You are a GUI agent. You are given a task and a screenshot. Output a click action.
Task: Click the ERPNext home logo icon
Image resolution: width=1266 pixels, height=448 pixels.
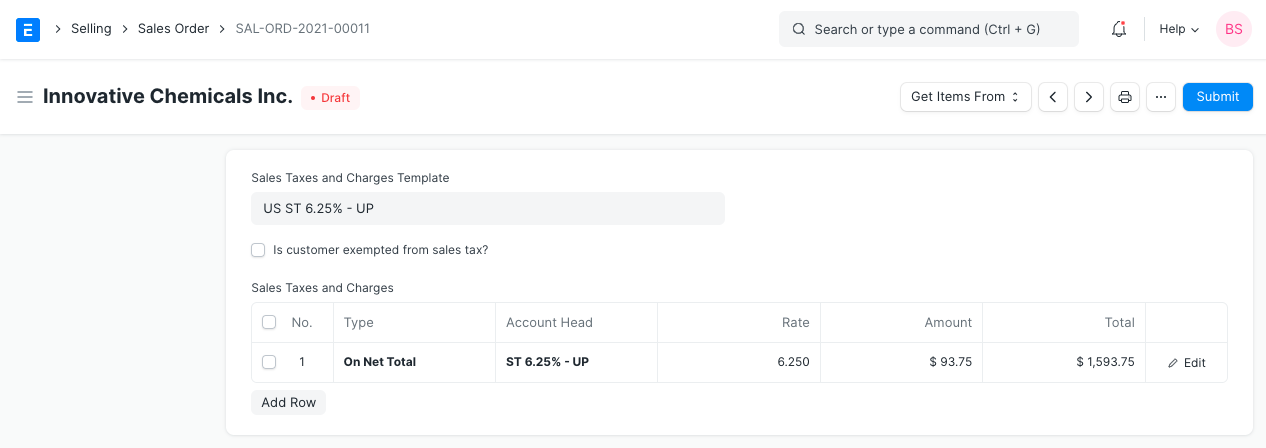tap(28, 30)
